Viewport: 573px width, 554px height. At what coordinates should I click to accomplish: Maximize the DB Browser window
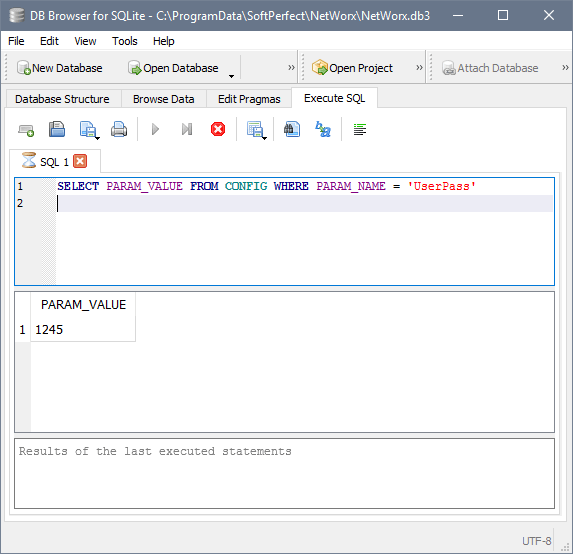tap(503, 15)
